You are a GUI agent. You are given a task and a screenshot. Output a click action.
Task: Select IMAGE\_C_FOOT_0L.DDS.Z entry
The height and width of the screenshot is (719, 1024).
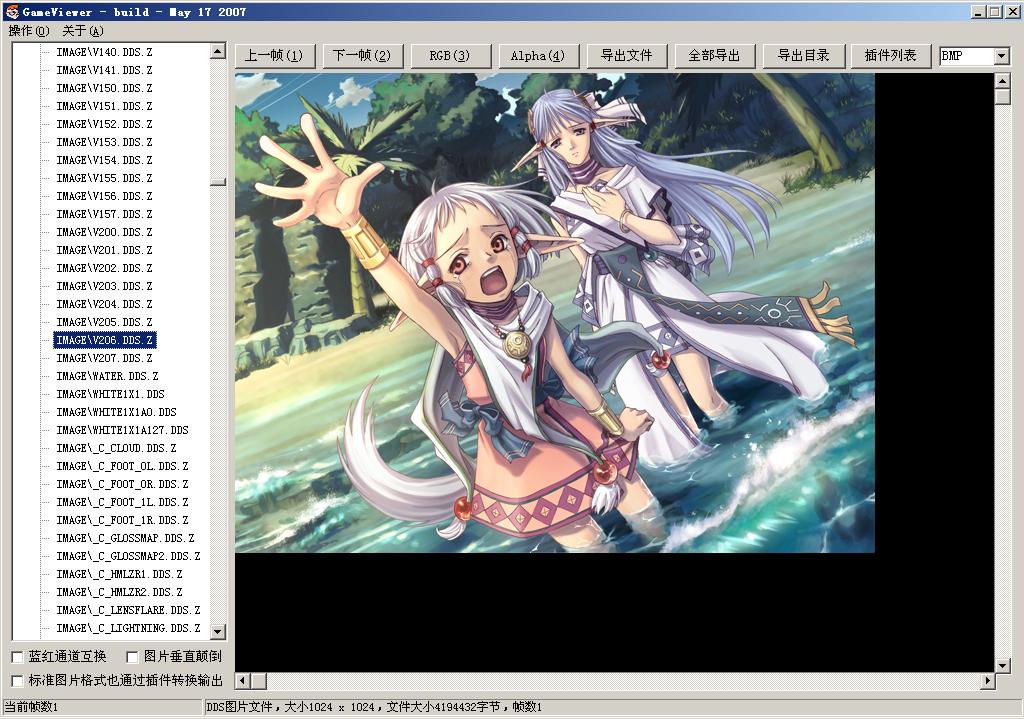122,466
